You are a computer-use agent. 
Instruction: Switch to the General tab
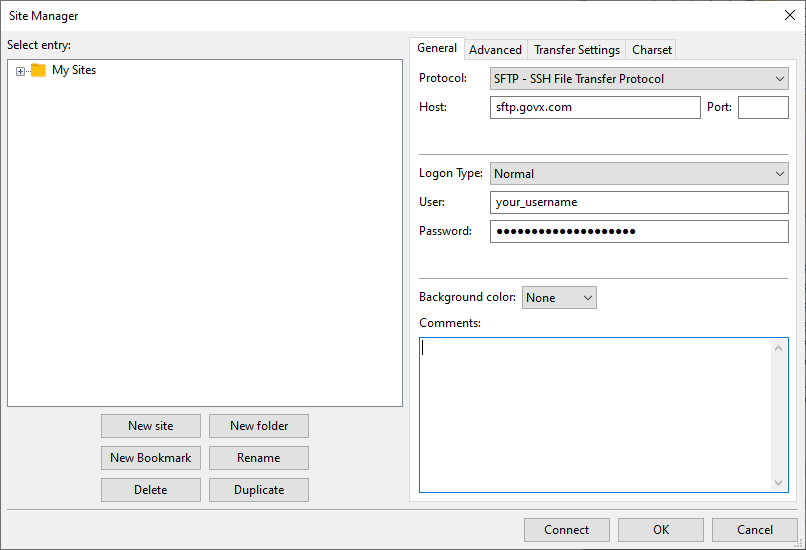(437, 48)
